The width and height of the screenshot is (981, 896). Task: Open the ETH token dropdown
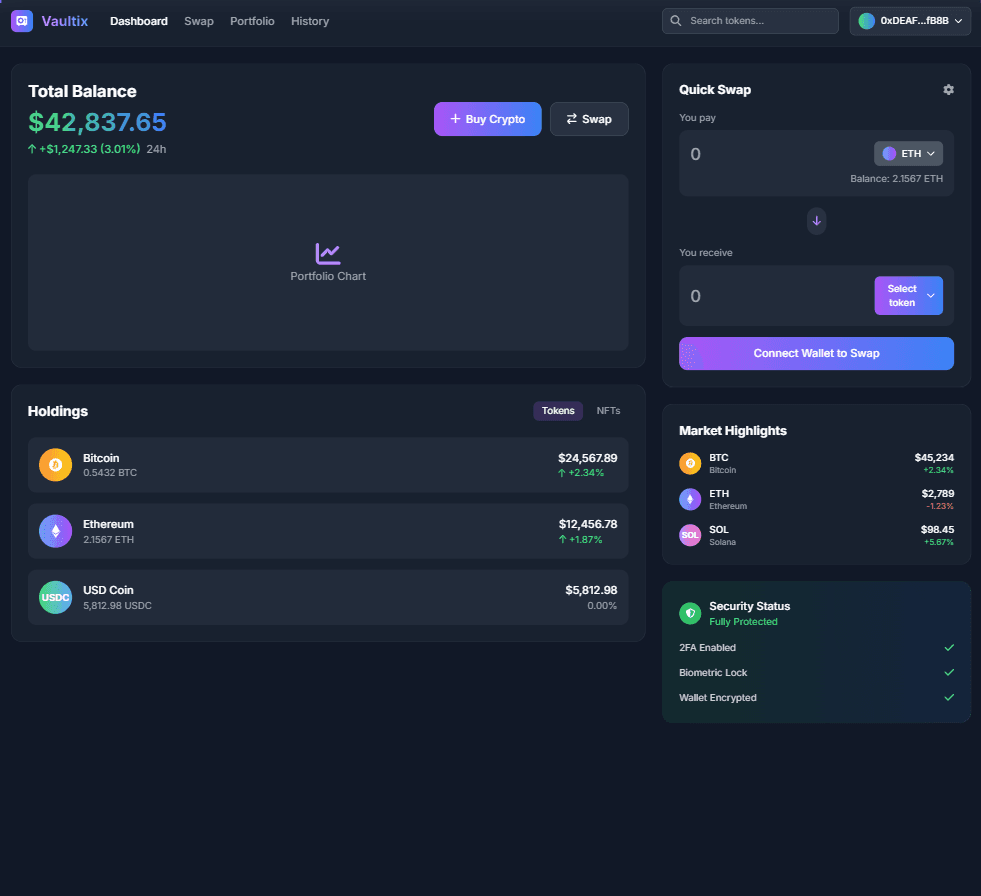tap(908, 153)
